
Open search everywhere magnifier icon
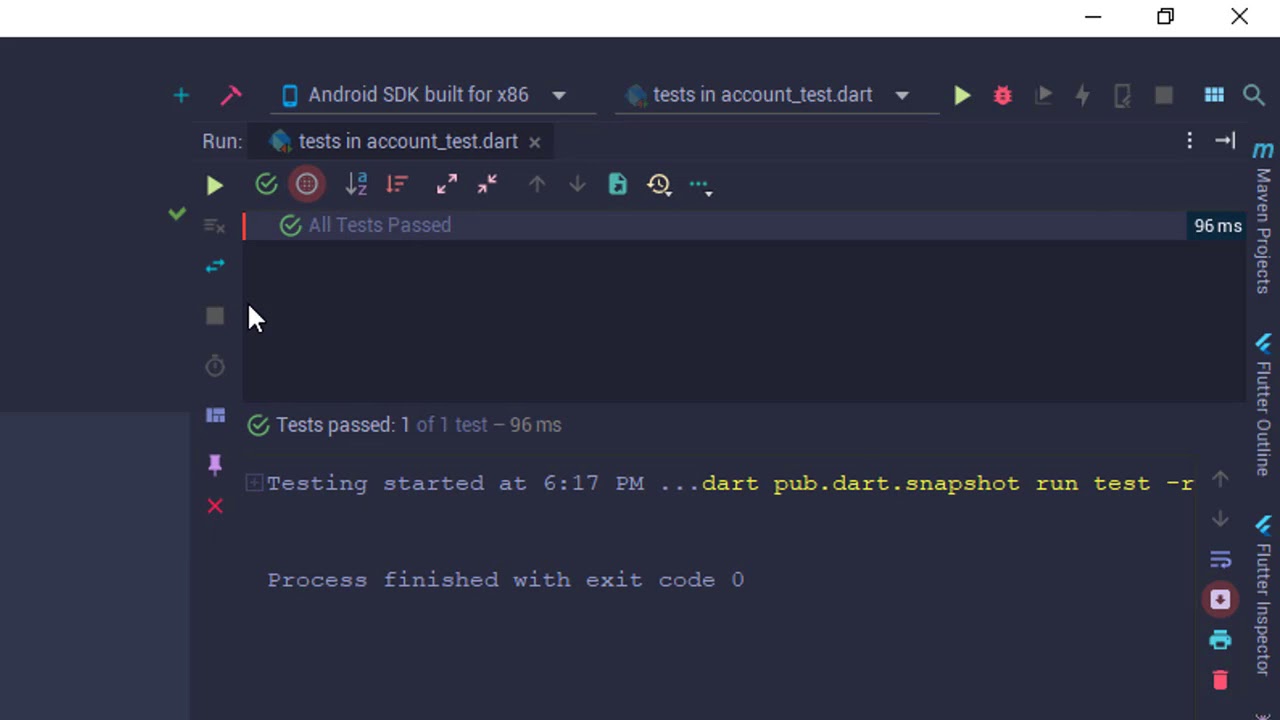point(1254,95)
